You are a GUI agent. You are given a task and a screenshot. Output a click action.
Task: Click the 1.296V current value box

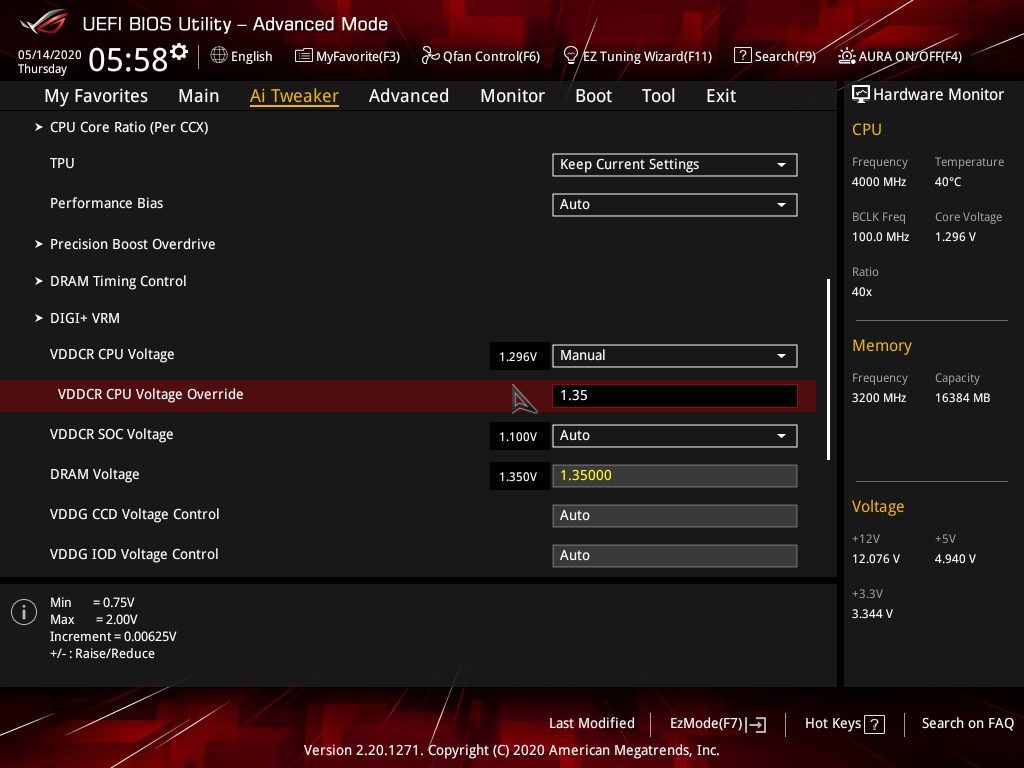click(x=519, y=357)
